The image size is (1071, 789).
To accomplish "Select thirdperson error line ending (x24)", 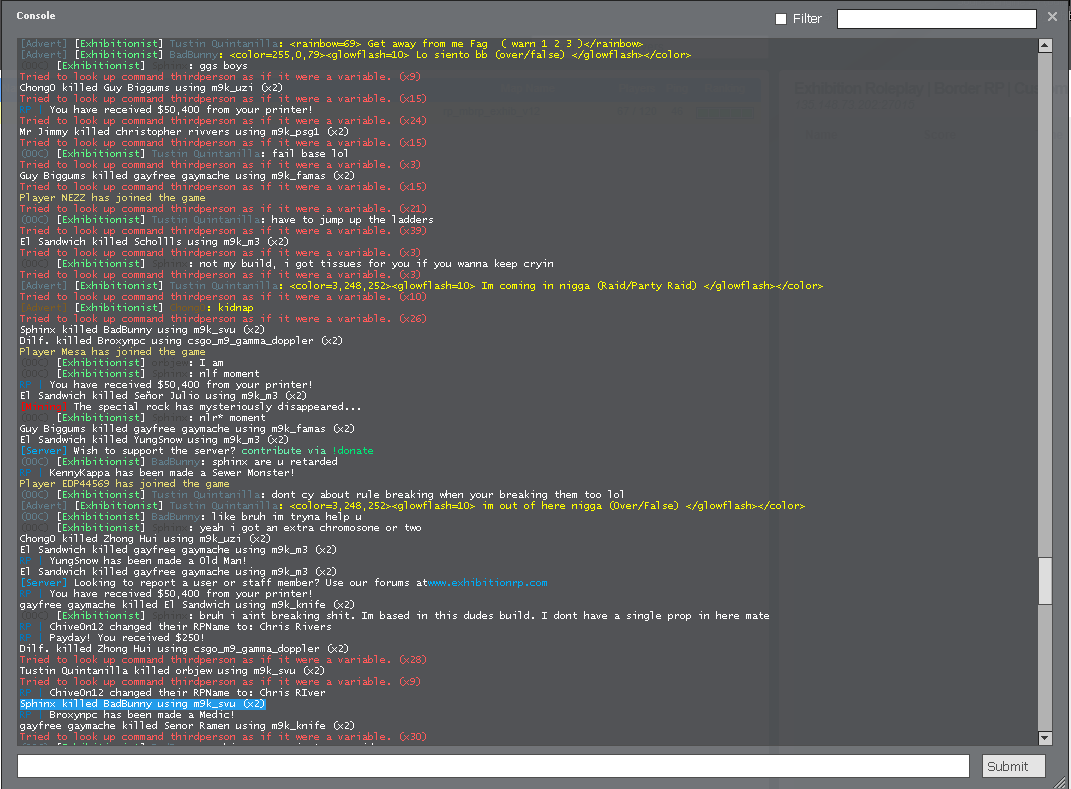I will pos(223,121).
